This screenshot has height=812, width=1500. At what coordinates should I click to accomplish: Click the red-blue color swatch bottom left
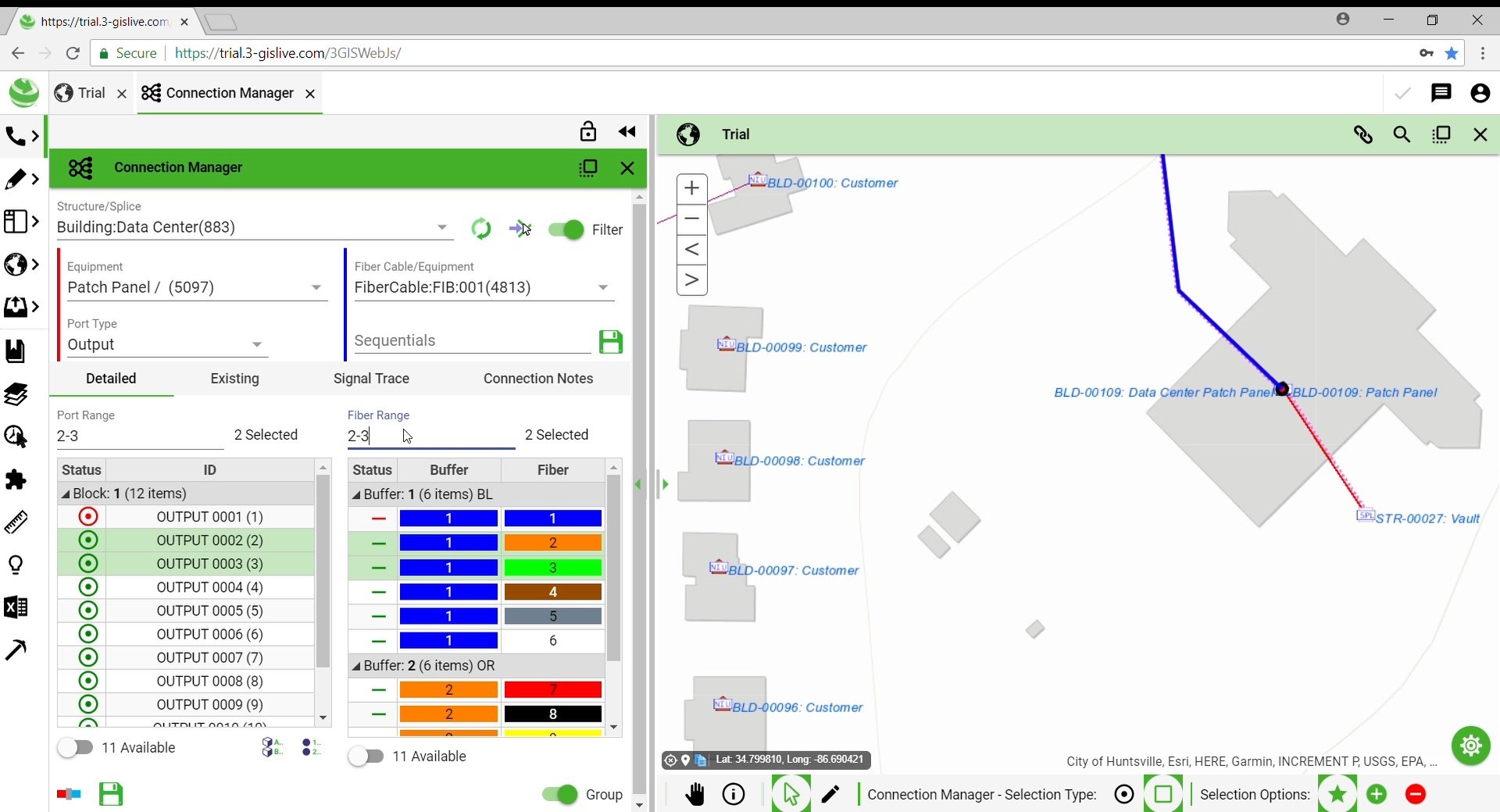[x=68, y=794]
